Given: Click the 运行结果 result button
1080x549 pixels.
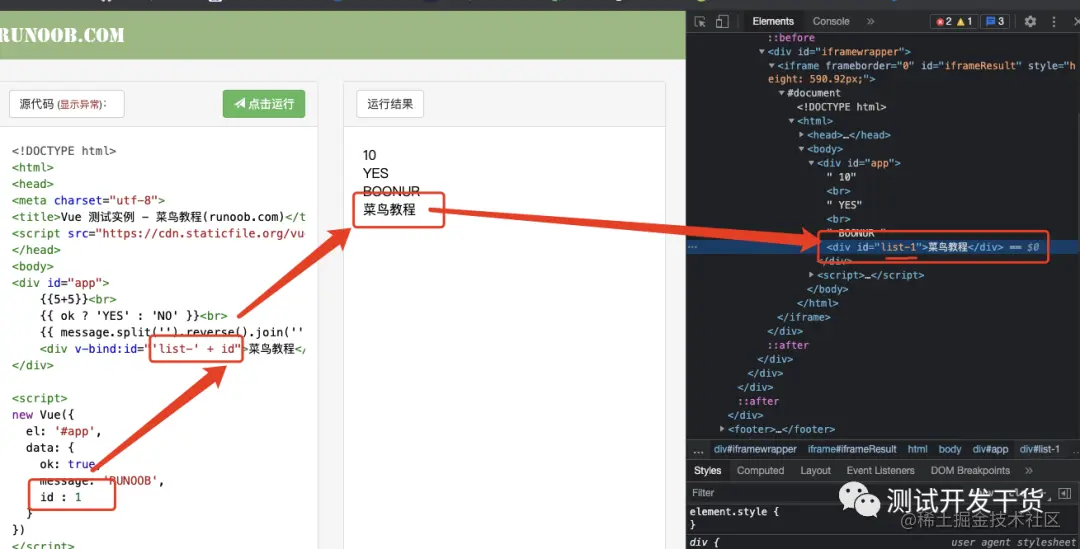Looking at the screenshot, I should (x=390, y=104).
